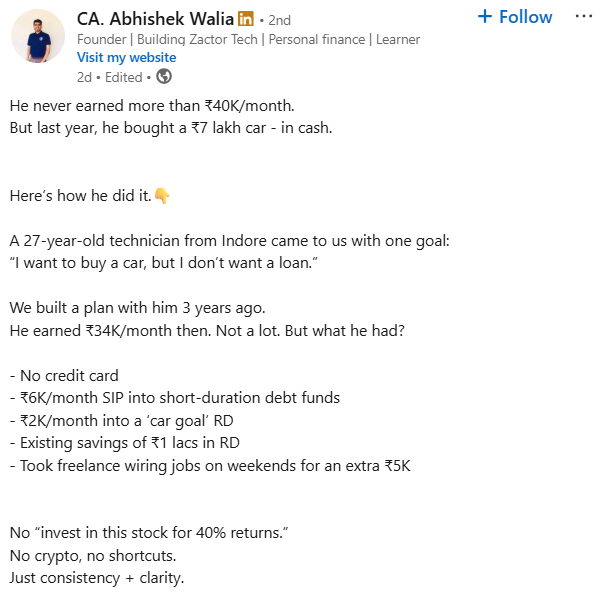Screen dimensions: 606x594
Task: Click the No crypto, no shortcuts line
Action: coord(93,556)
